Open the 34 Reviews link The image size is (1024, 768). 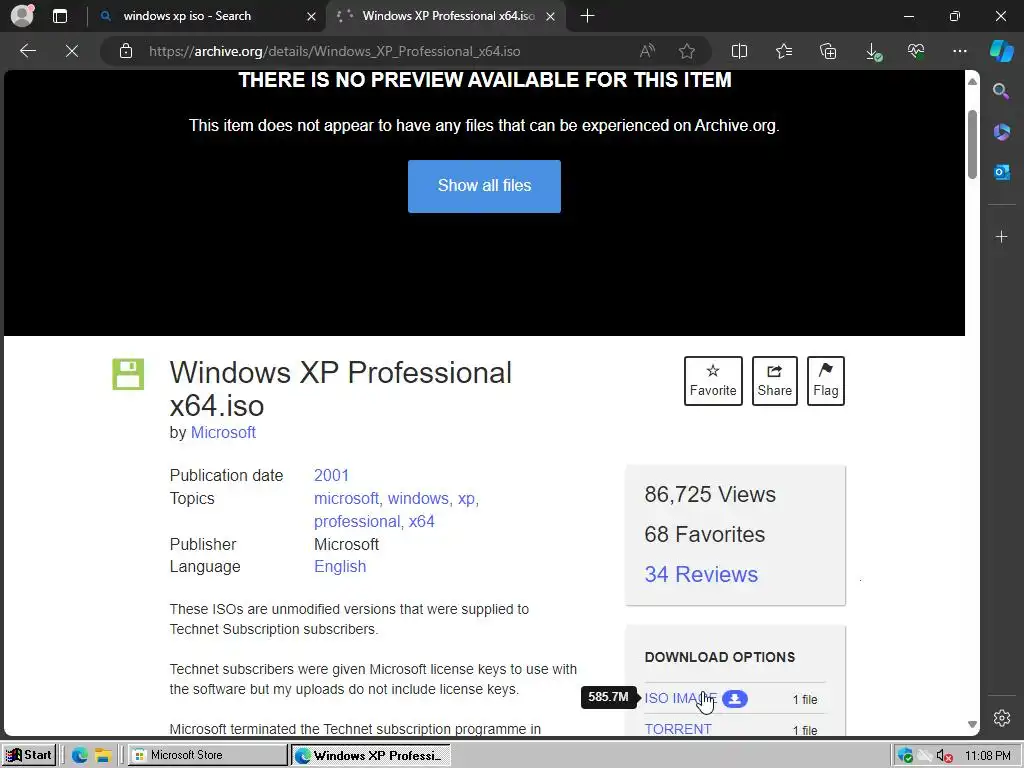click(x=701, y=574)
